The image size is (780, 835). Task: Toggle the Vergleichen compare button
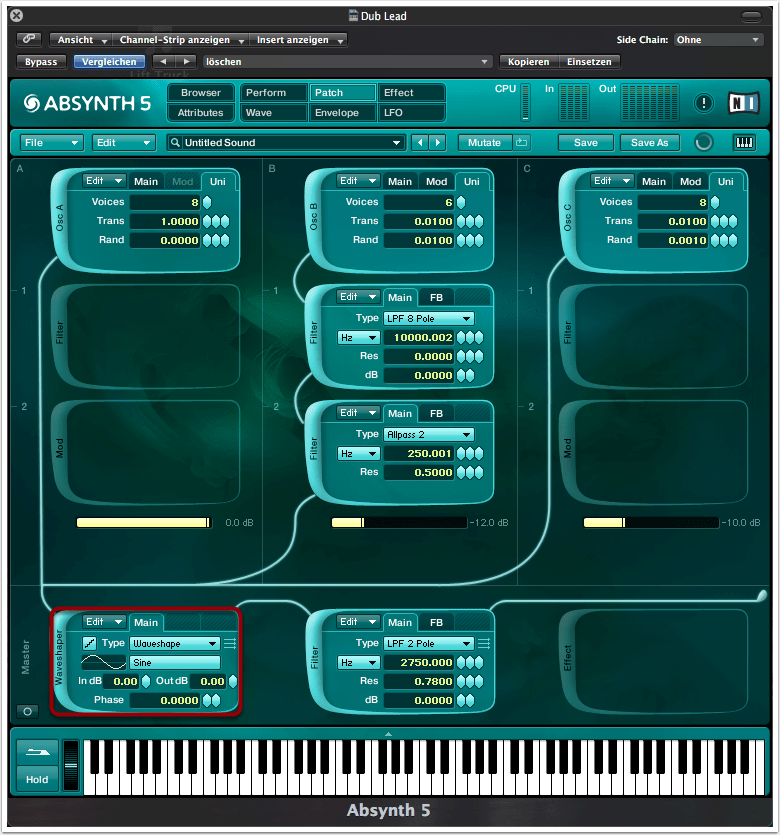click(109, 62)
